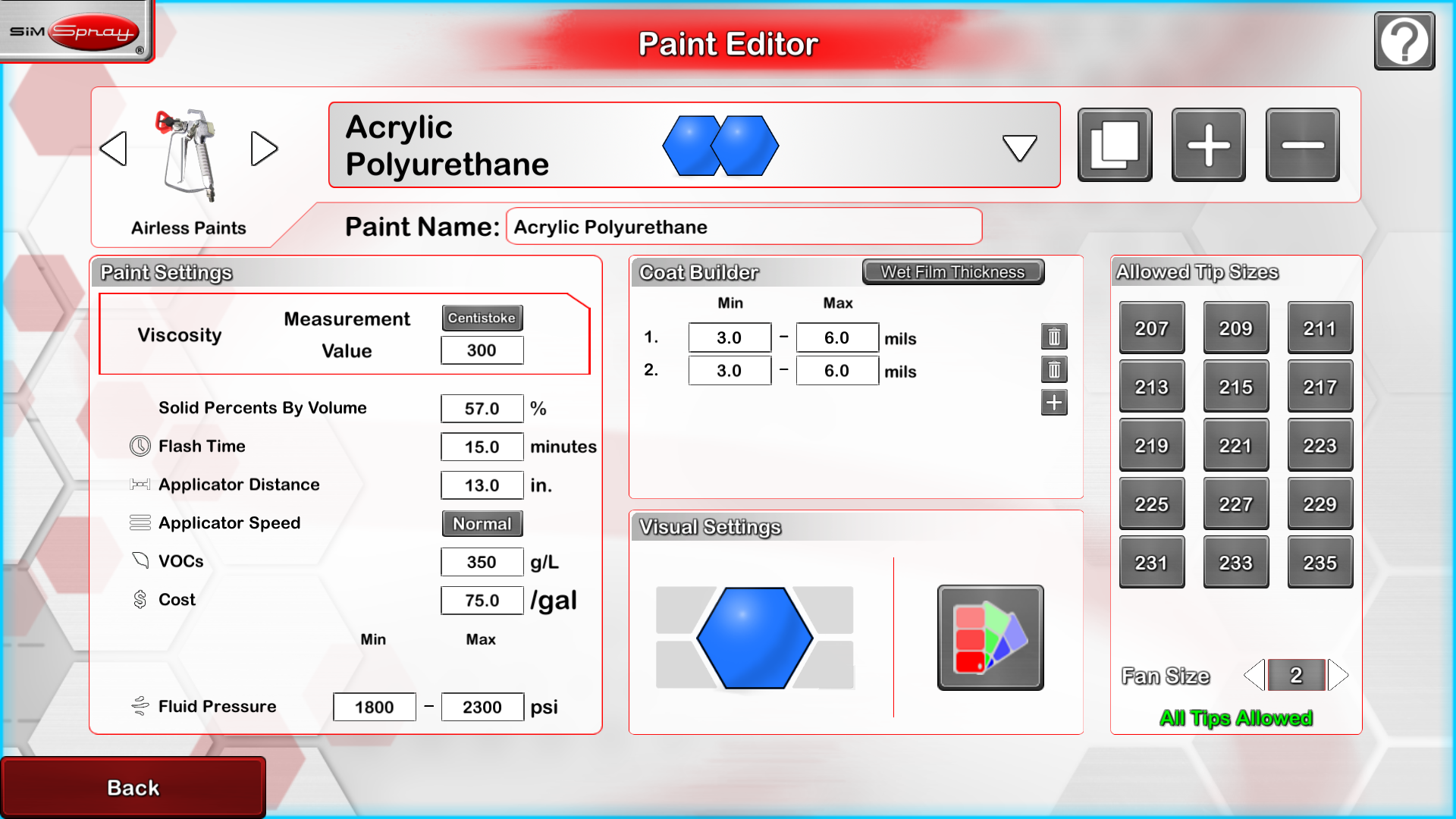Toggle tip size 221
Image resolution: width=1456 pixels, height=819 pixels.
[x=1235, y=446]
